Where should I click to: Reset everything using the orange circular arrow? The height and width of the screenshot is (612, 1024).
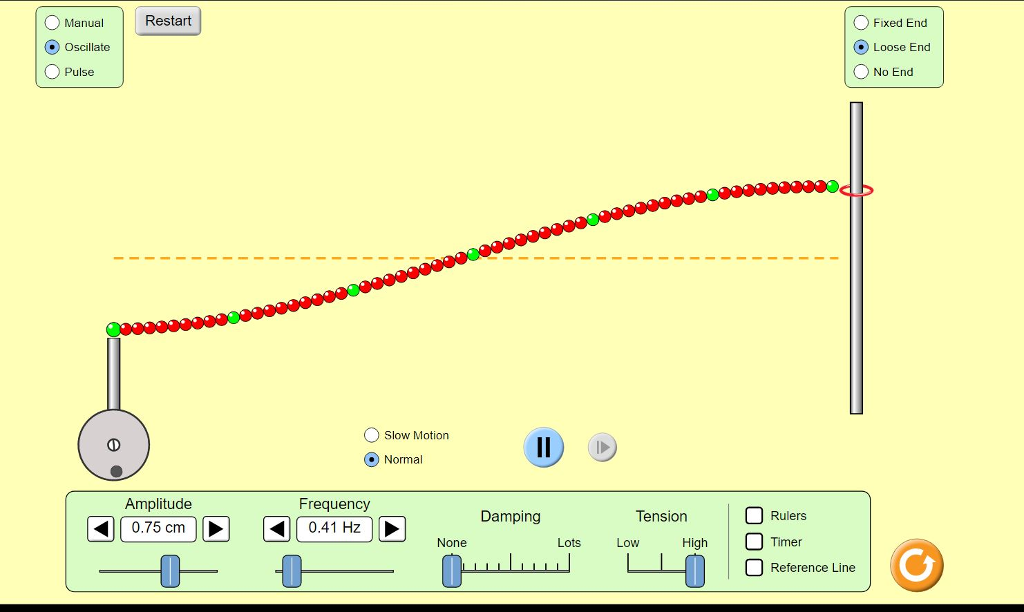pos(915,565)
